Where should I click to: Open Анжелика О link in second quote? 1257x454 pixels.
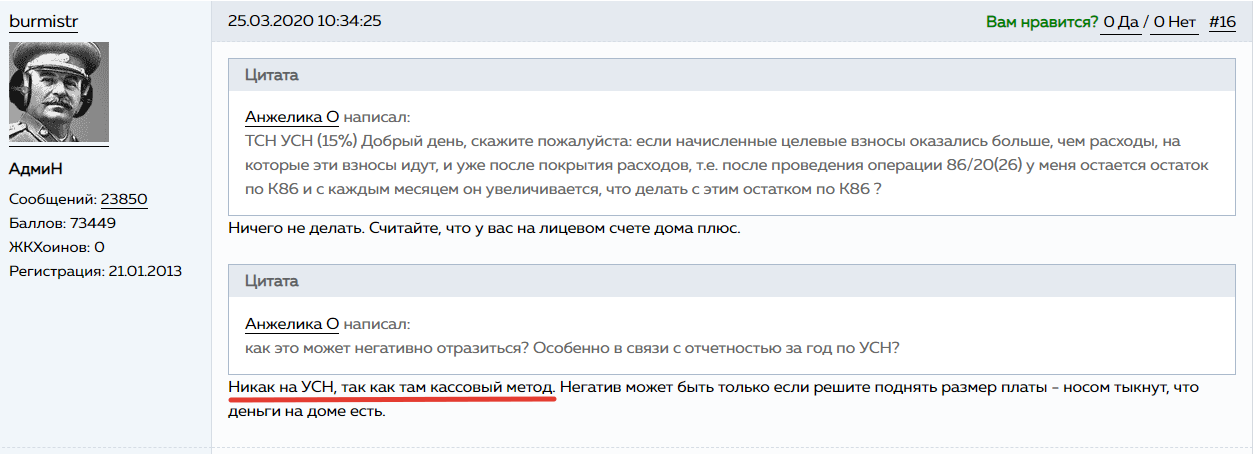coord(292,324)
